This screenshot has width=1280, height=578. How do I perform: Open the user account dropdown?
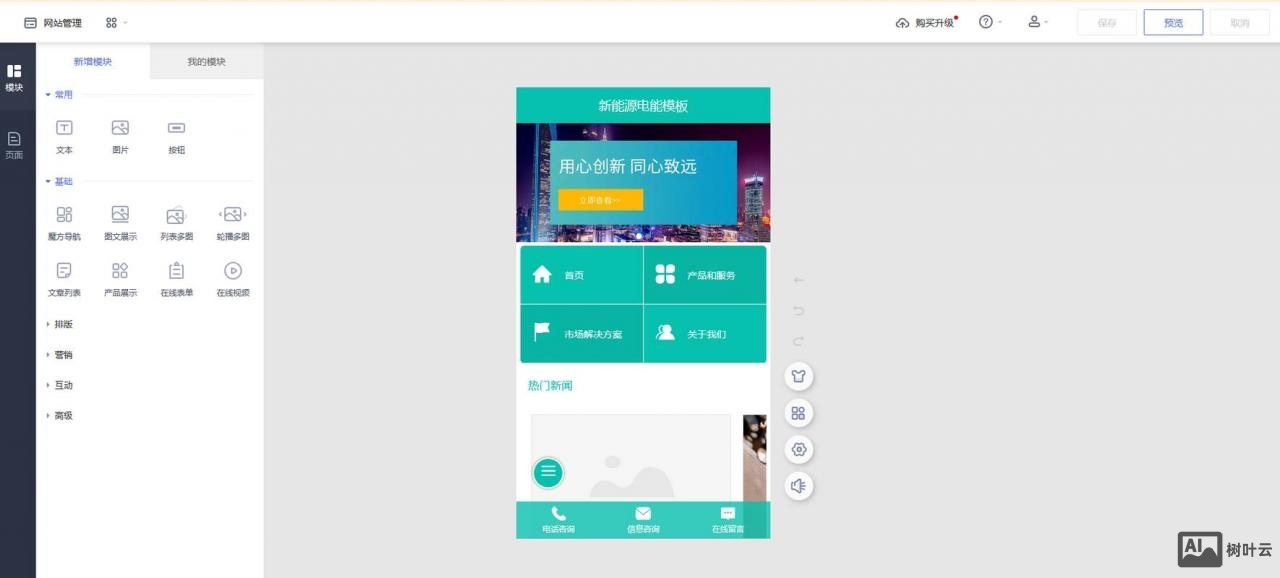(x=1037, y=22)
